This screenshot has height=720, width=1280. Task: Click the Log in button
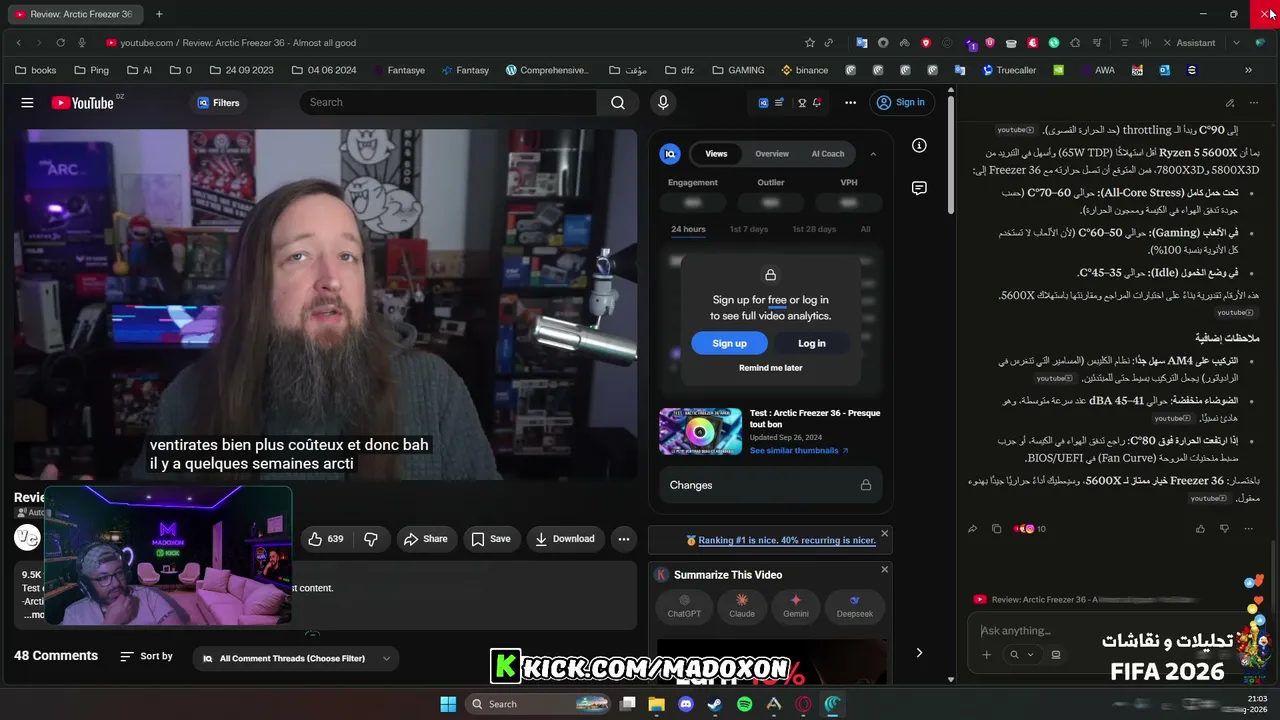point(812,343)
